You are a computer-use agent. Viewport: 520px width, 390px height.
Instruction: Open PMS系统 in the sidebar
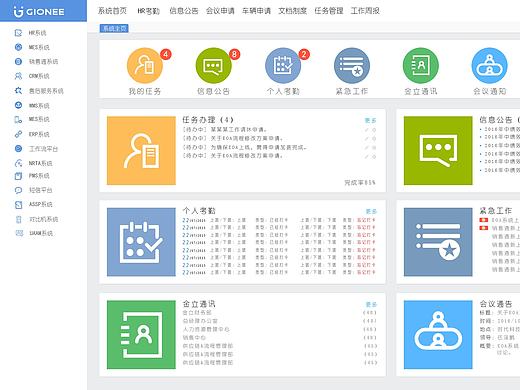[x=39, y=176]
